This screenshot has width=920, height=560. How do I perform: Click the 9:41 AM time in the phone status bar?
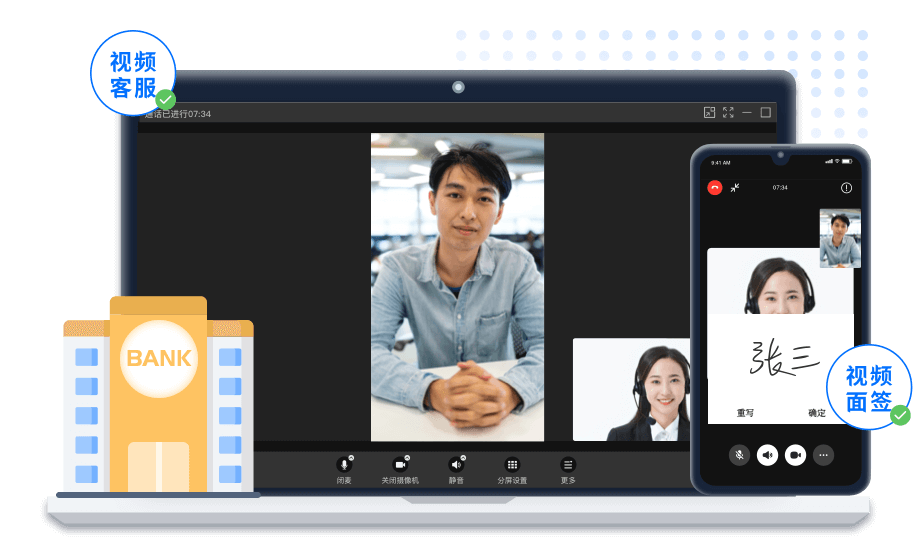(x=721, y=163)
